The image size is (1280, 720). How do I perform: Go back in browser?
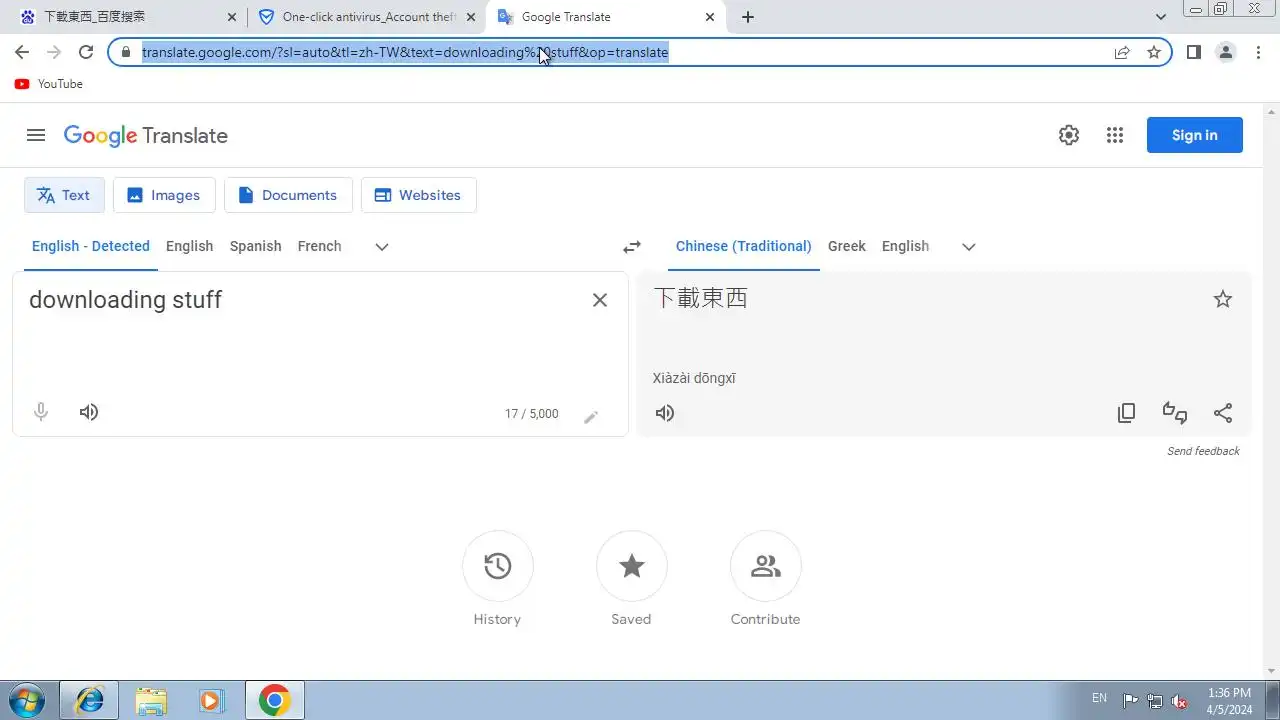pyautogui.click(x=22, y=52)
